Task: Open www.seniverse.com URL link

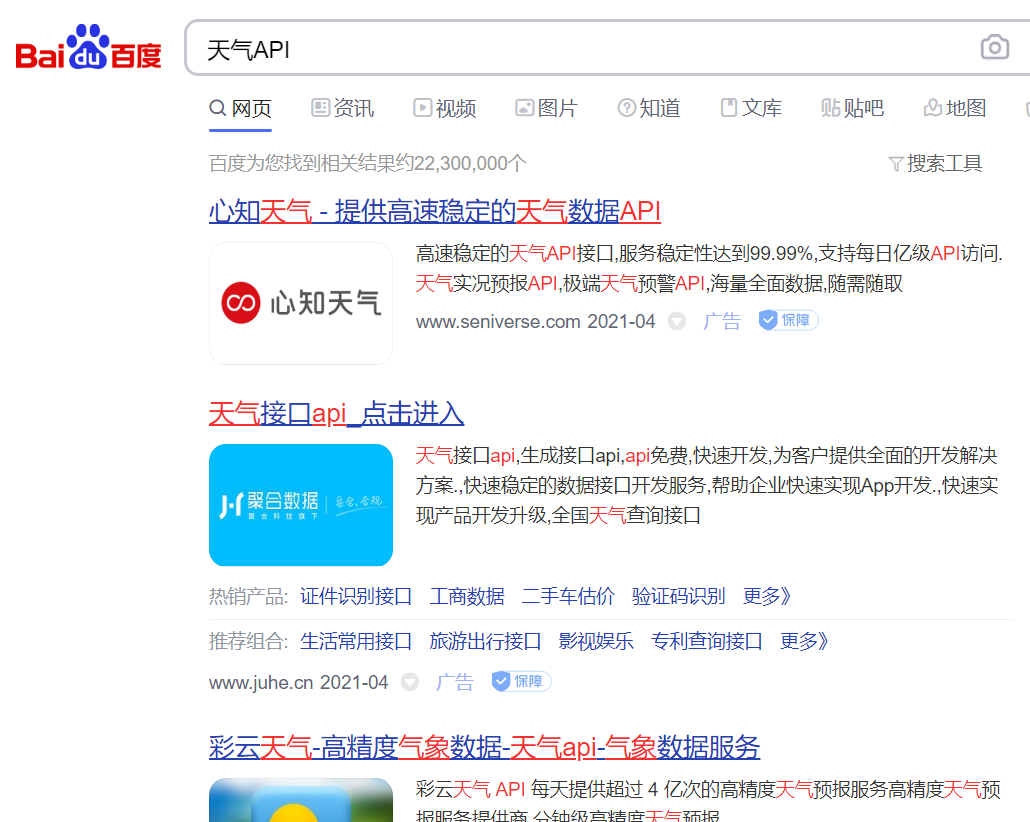Action: tap(498, 322)
